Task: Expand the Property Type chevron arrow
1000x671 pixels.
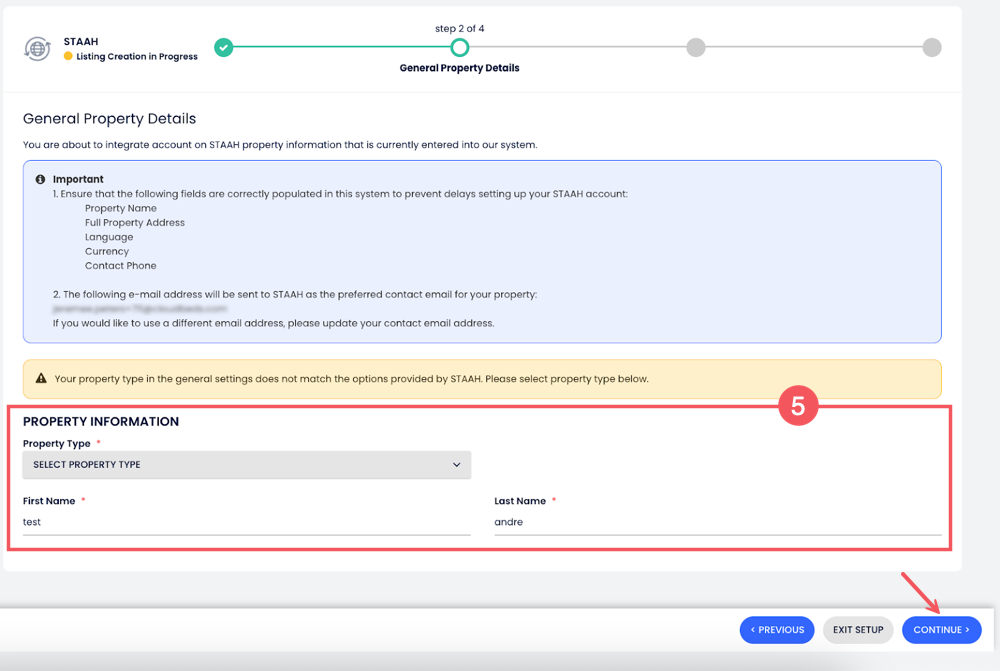Action: click(x=457, y=465)
